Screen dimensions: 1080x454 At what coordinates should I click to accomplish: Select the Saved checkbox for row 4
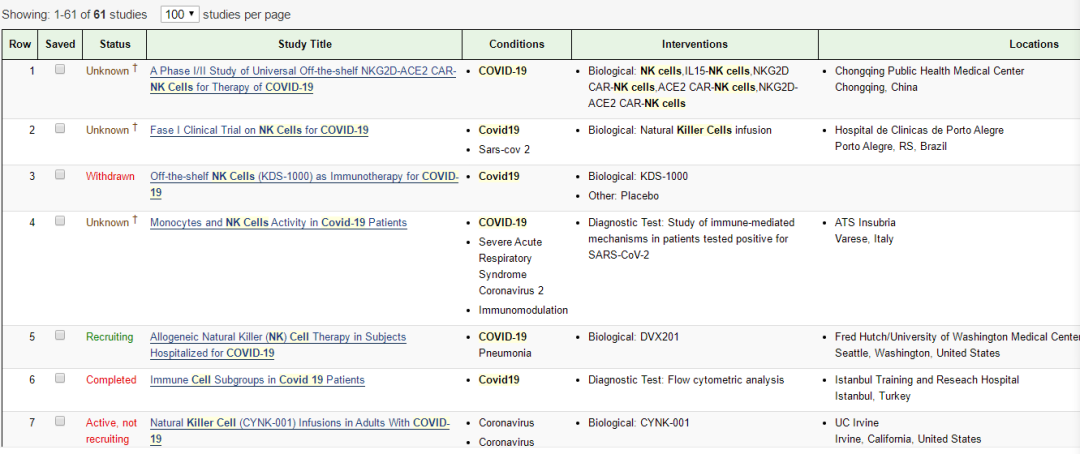[60, 221]
